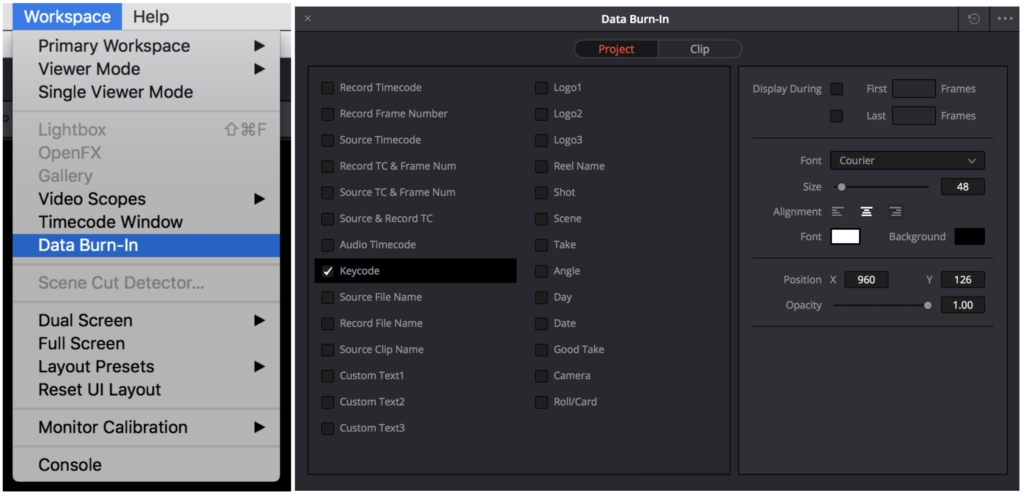This screenshot has width=1024, height=496.
Task: Click the Size value field showing 48
Action: pos(963,187)
